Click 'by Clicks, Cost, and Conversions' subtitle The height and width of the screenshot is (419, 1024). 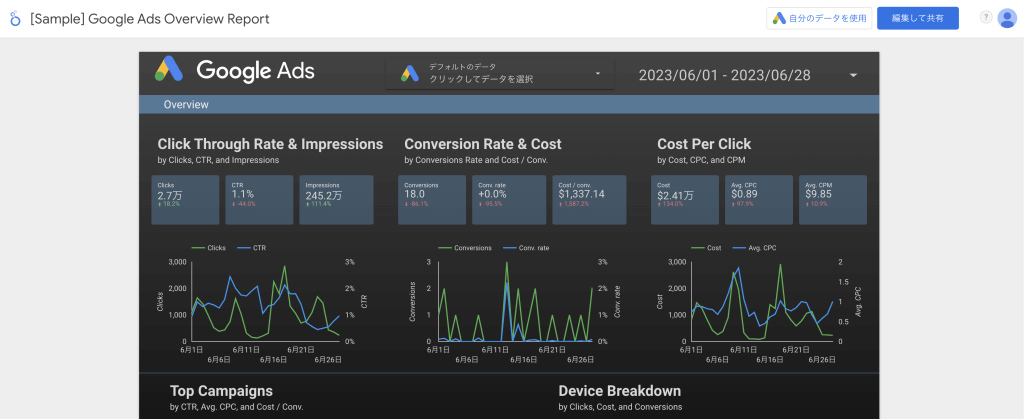620,407
